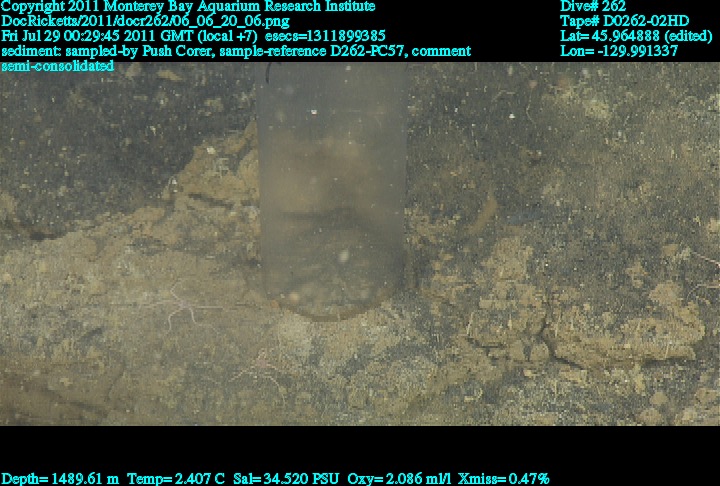Click the copyright line mentioning Monterey Bay Aquarium Research Institute
Image resolution: width=720 pixels, height=486 pixels.
click(x=188, y=6)
